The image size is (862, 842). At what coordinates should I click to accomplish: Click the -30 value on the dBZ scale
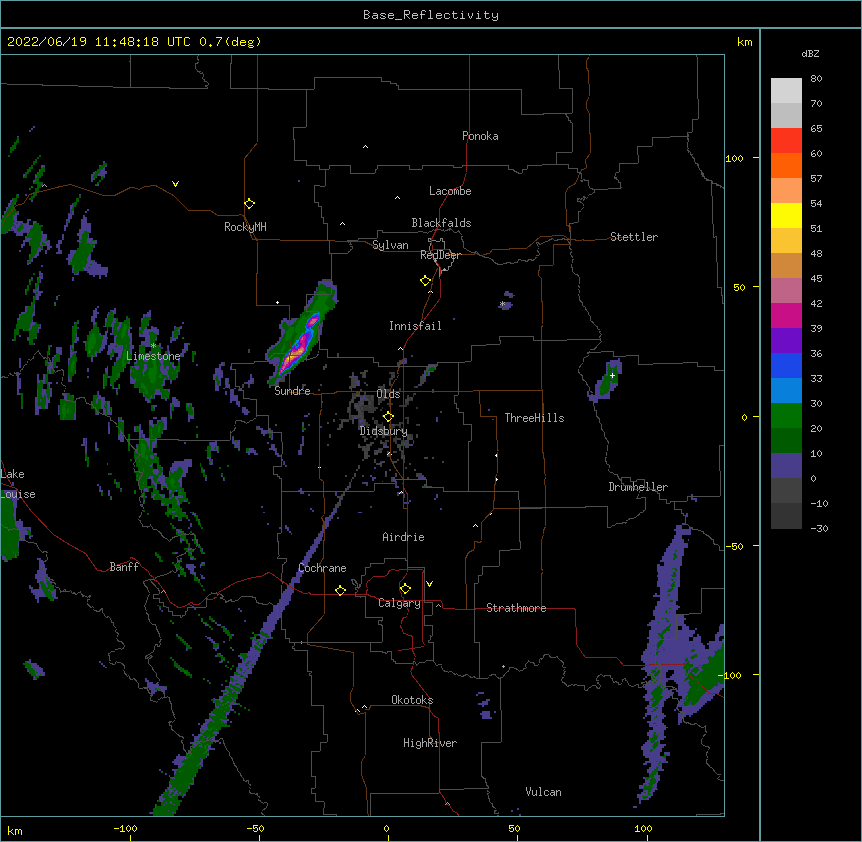pyautogui.click(x=819, y=528)
